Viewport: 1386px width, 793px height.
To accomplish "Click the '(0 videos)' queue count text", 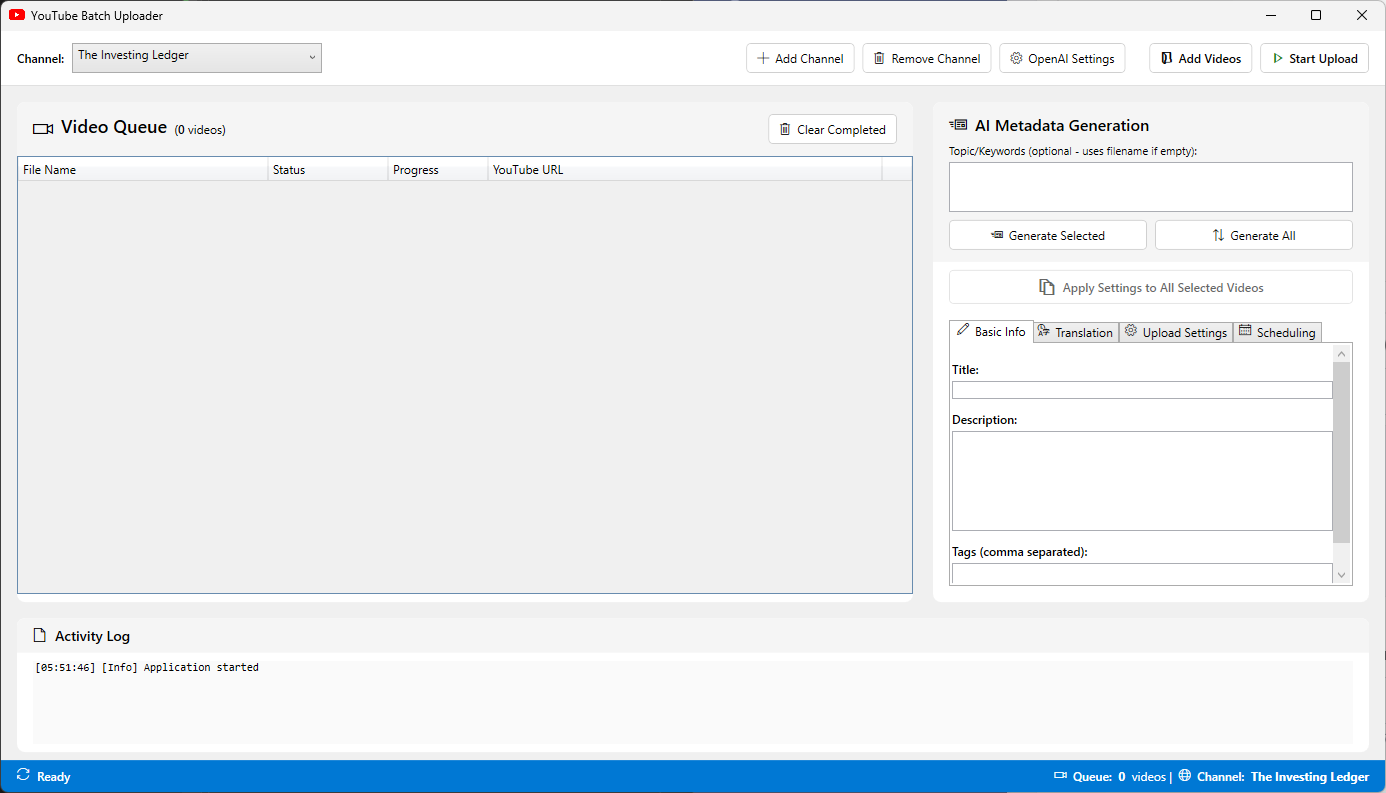I will [200, 130].
